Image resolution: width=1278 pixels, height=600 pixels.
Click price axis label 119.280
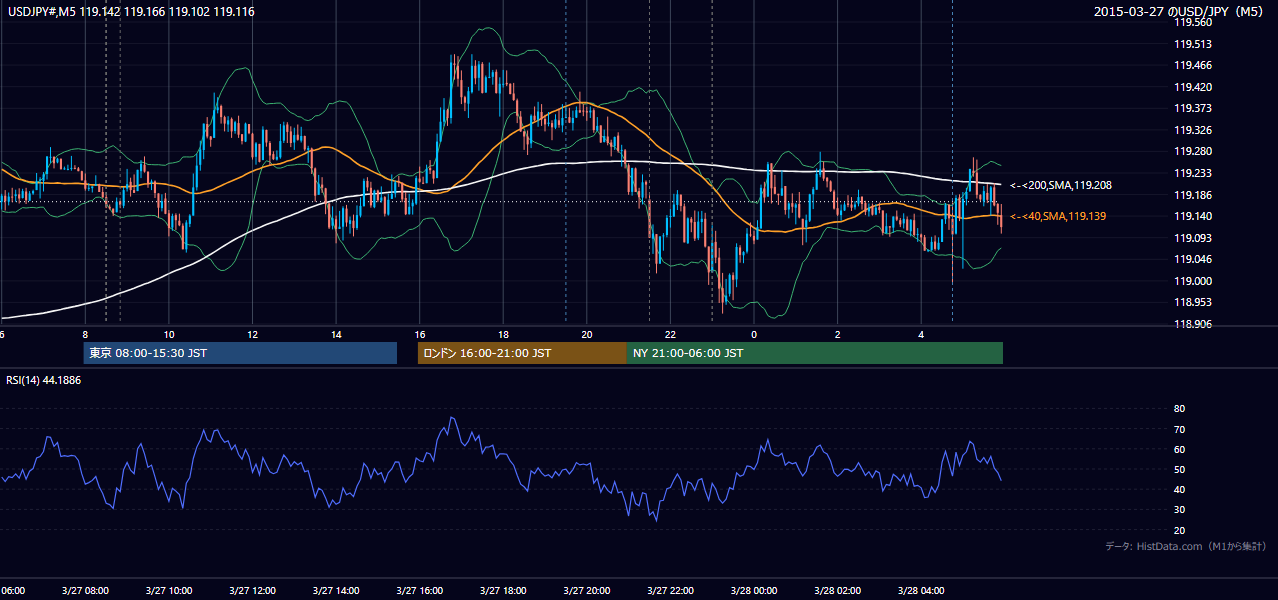pos(1192,152)
